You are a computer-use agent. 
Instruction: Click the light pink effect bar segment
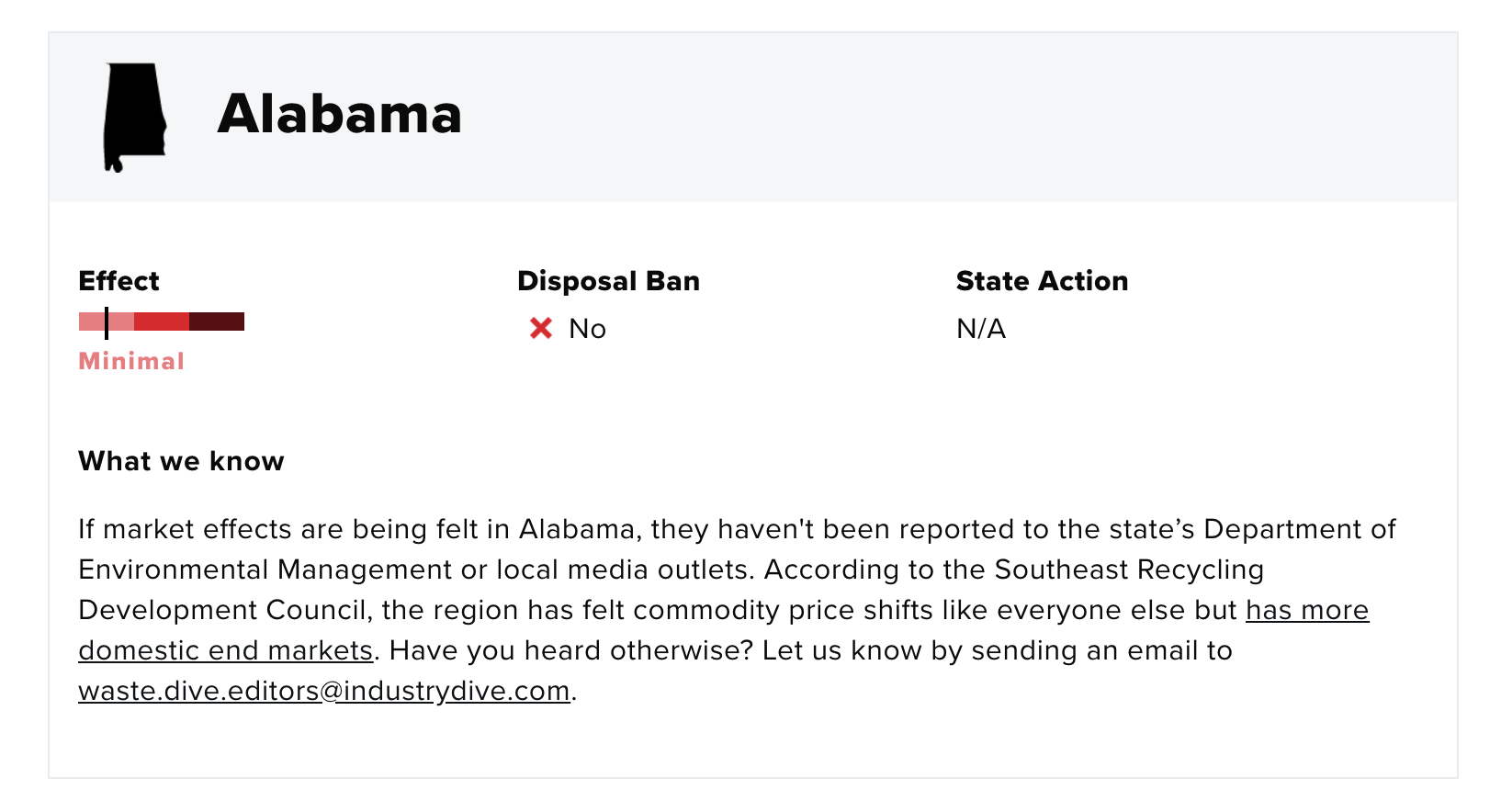107,321
